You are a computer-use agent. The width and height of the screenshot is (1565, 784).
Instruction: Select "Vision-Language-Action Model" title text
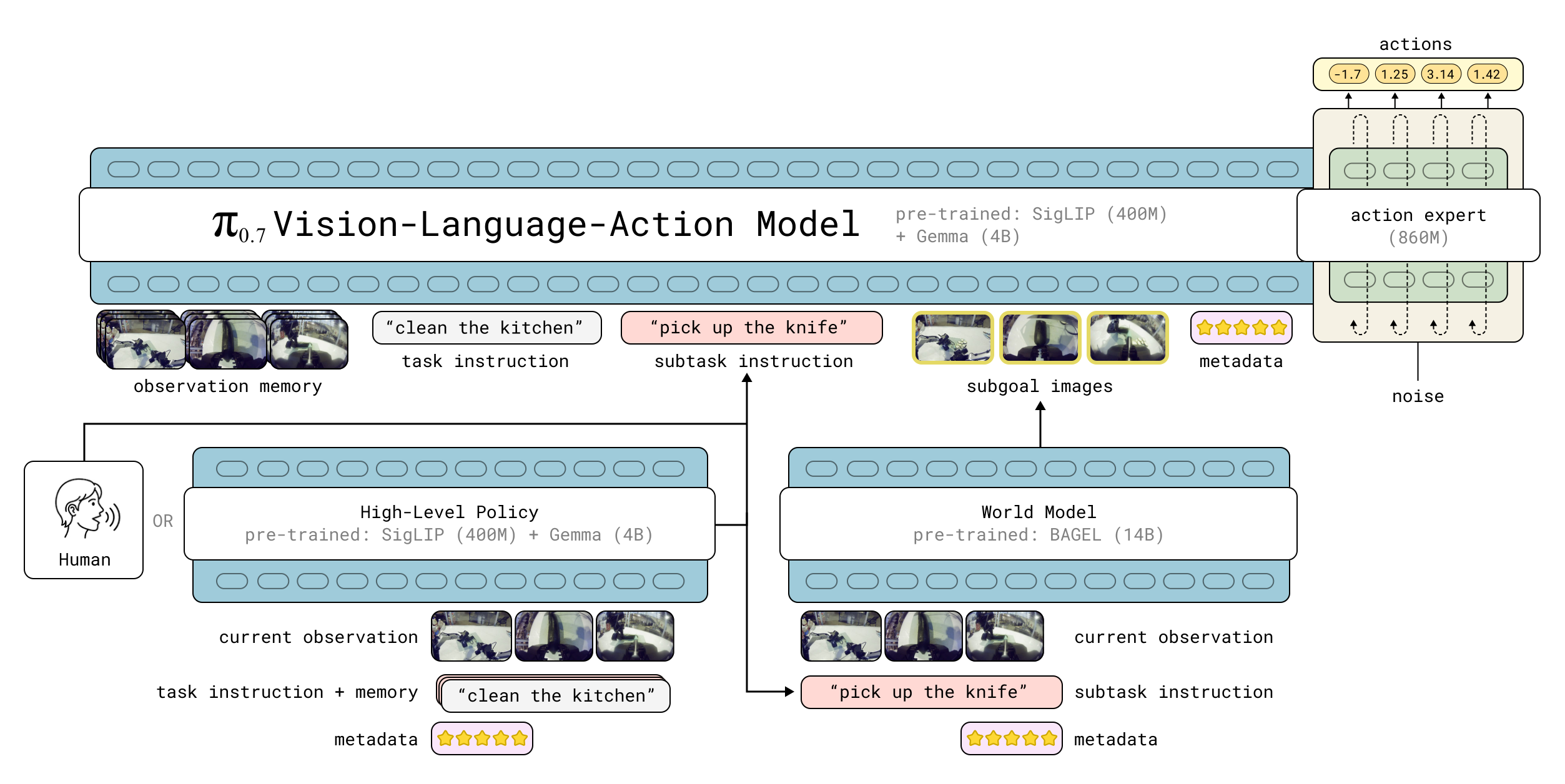click(x=566, y=225)
